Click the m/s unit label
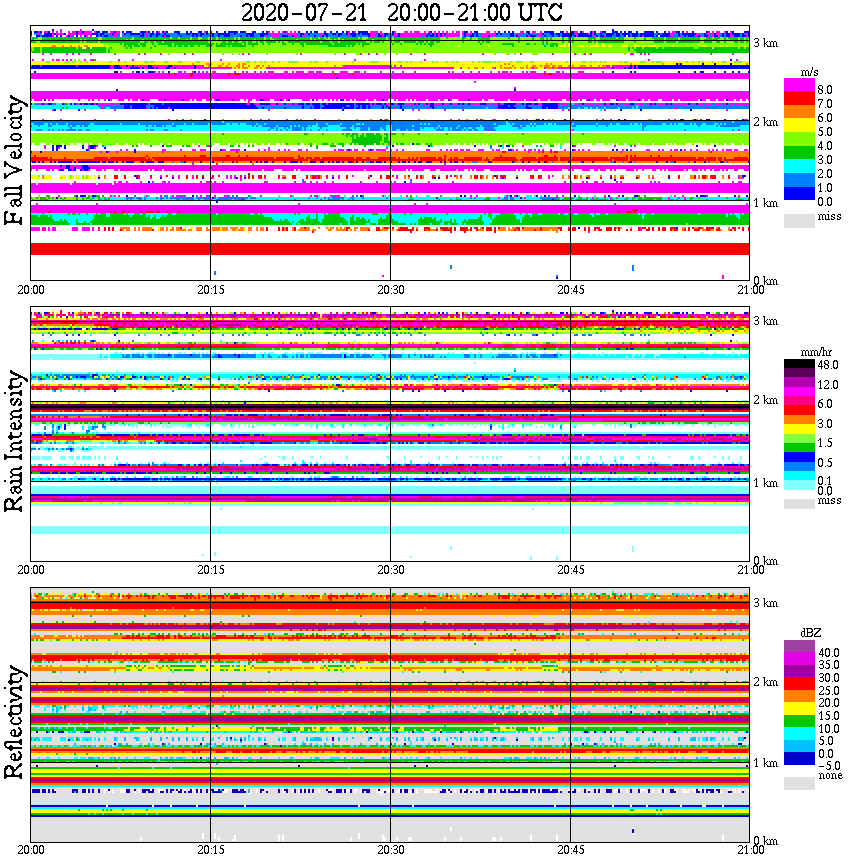850x868 pixels. 809,73
